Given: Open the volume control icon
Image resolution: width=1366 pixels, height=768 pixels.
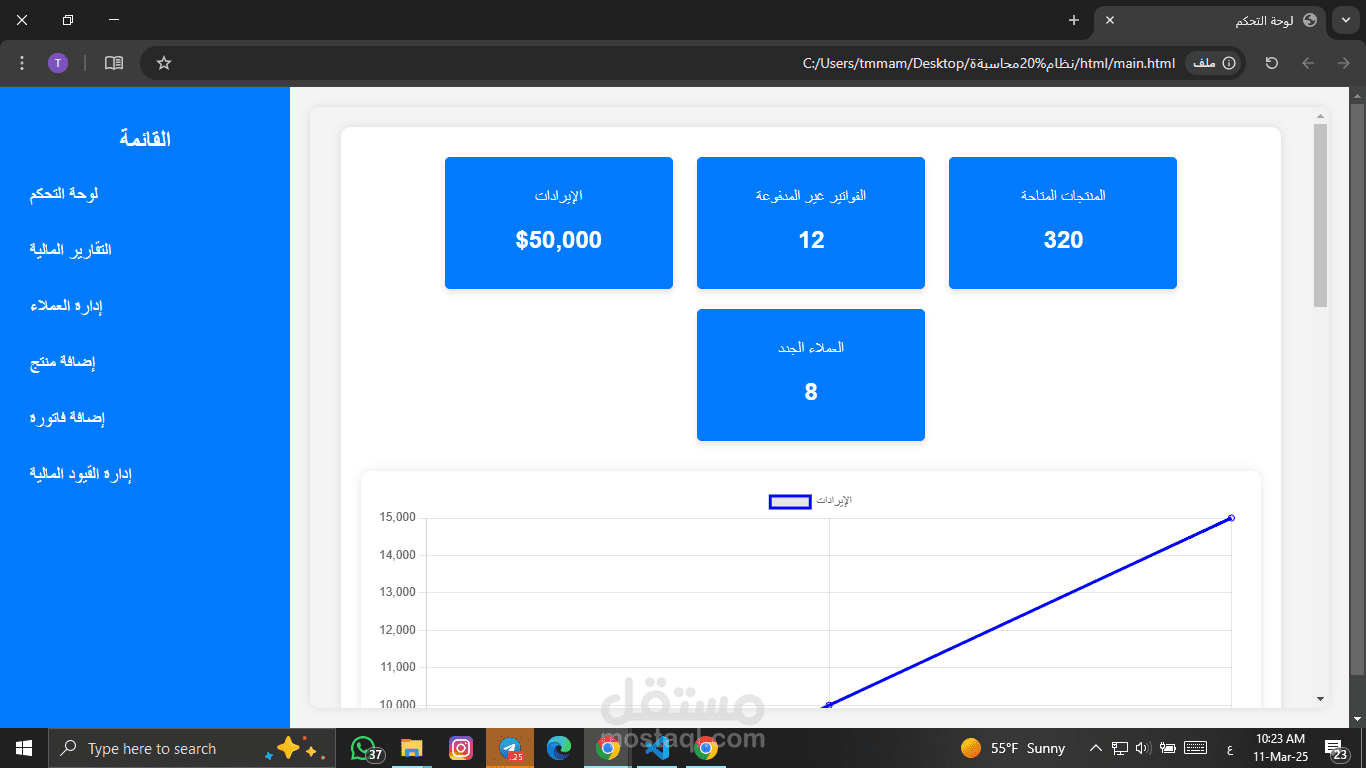Looking at the screenshot, I should (1143, 748).
